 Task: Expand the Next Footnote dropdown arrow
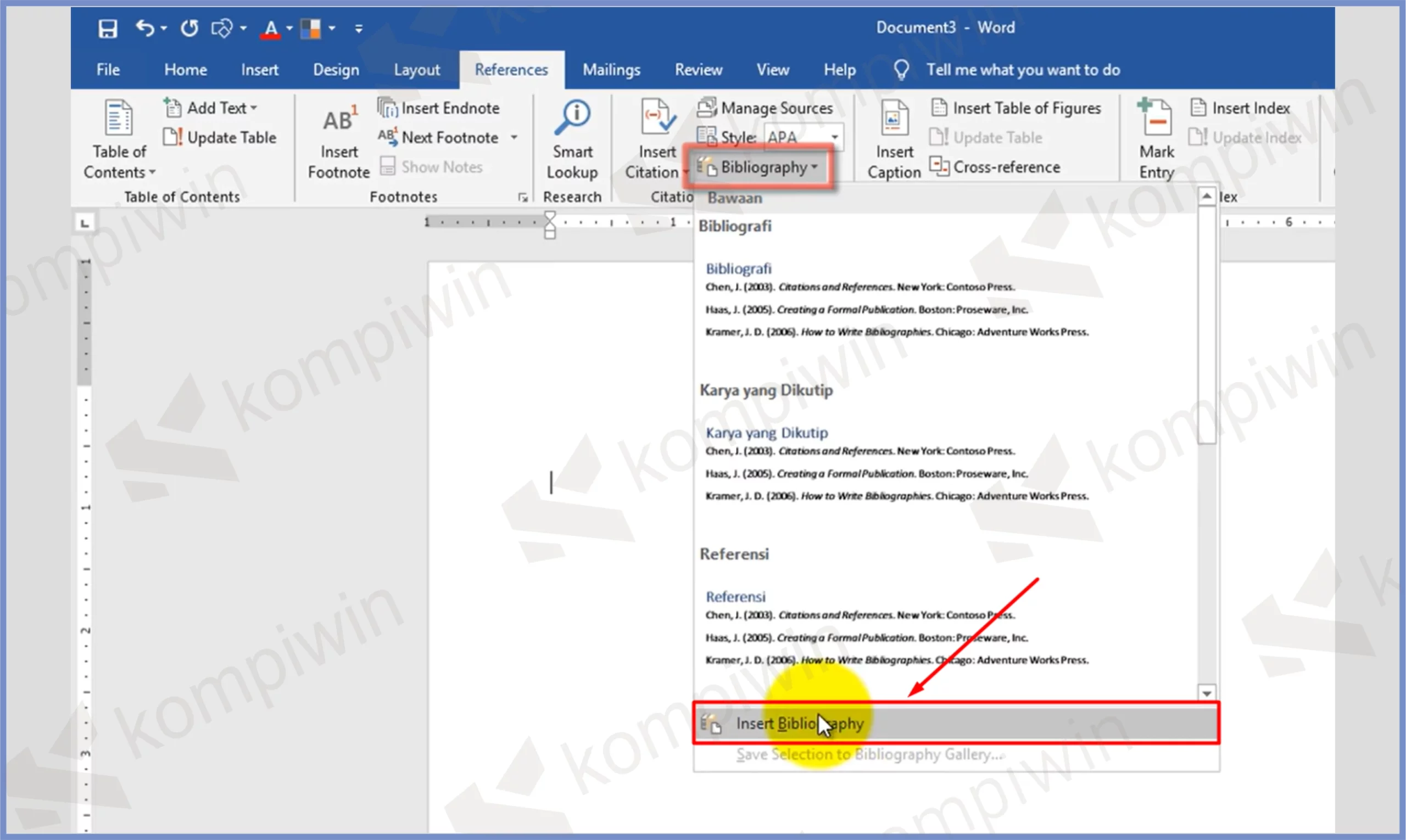point(514,137)
